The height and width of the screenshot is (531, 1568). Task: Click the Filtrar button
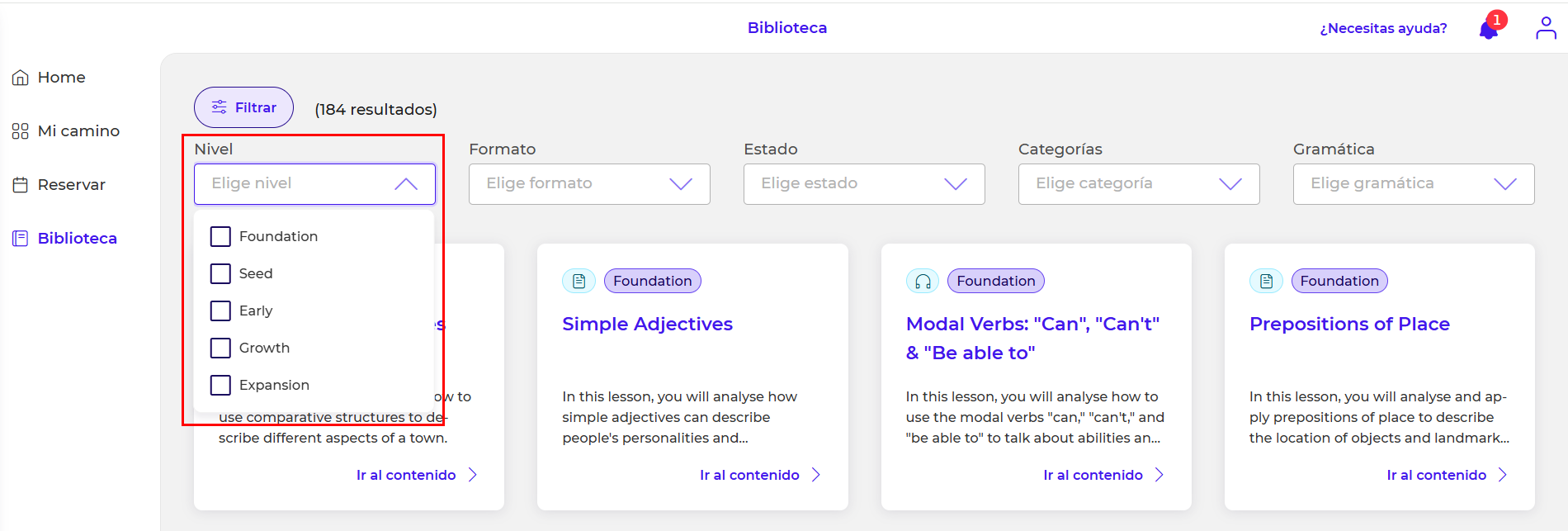click(x=243, y=108)
